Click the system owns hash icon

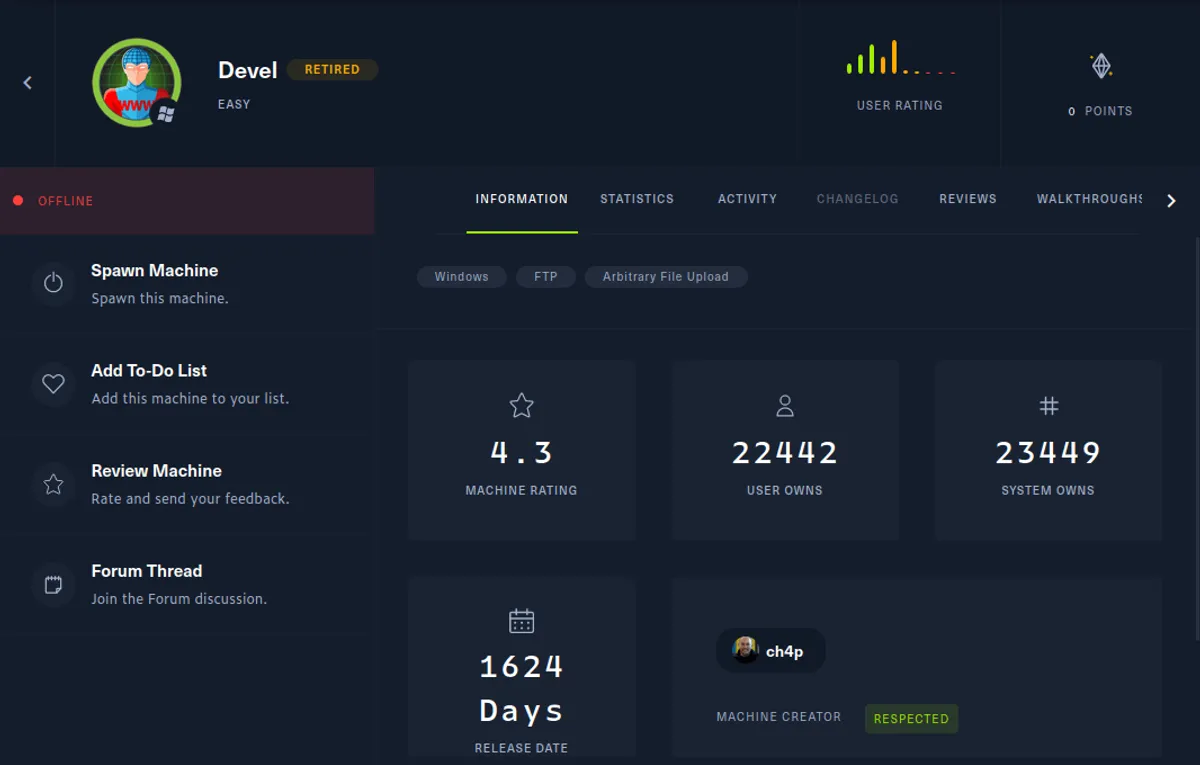click(1048, 405)
